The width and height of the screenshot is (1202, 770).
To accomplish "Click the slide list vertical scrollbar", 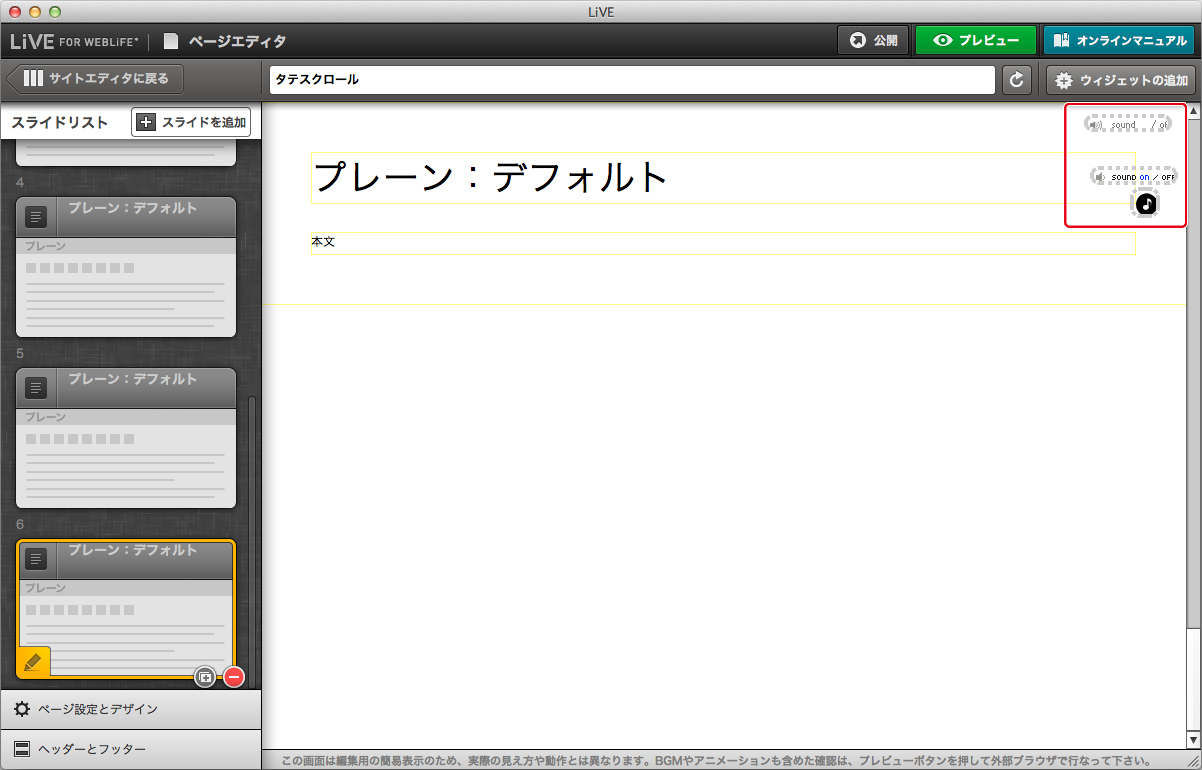I will point(252,542).
